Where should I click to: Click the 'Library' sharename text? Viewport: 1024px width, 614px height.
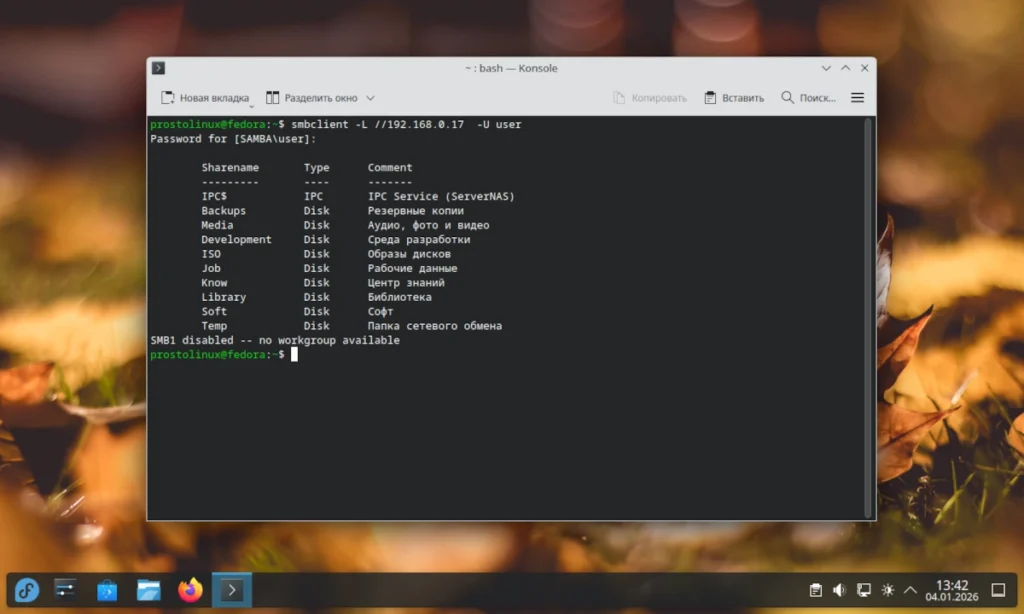(x=223, y=297)
